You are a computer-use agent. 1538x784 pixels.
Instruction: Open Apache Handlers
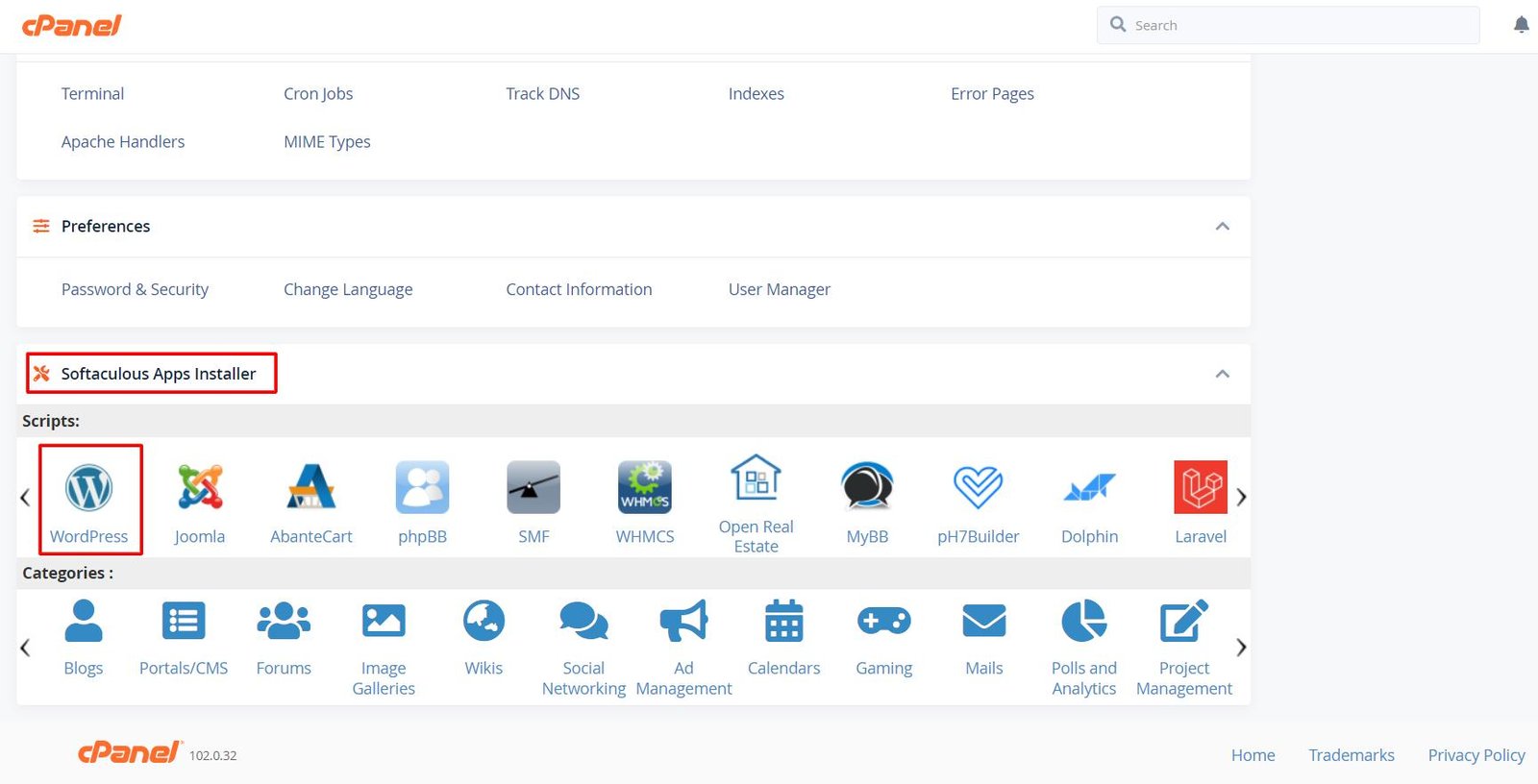(123, 141)
